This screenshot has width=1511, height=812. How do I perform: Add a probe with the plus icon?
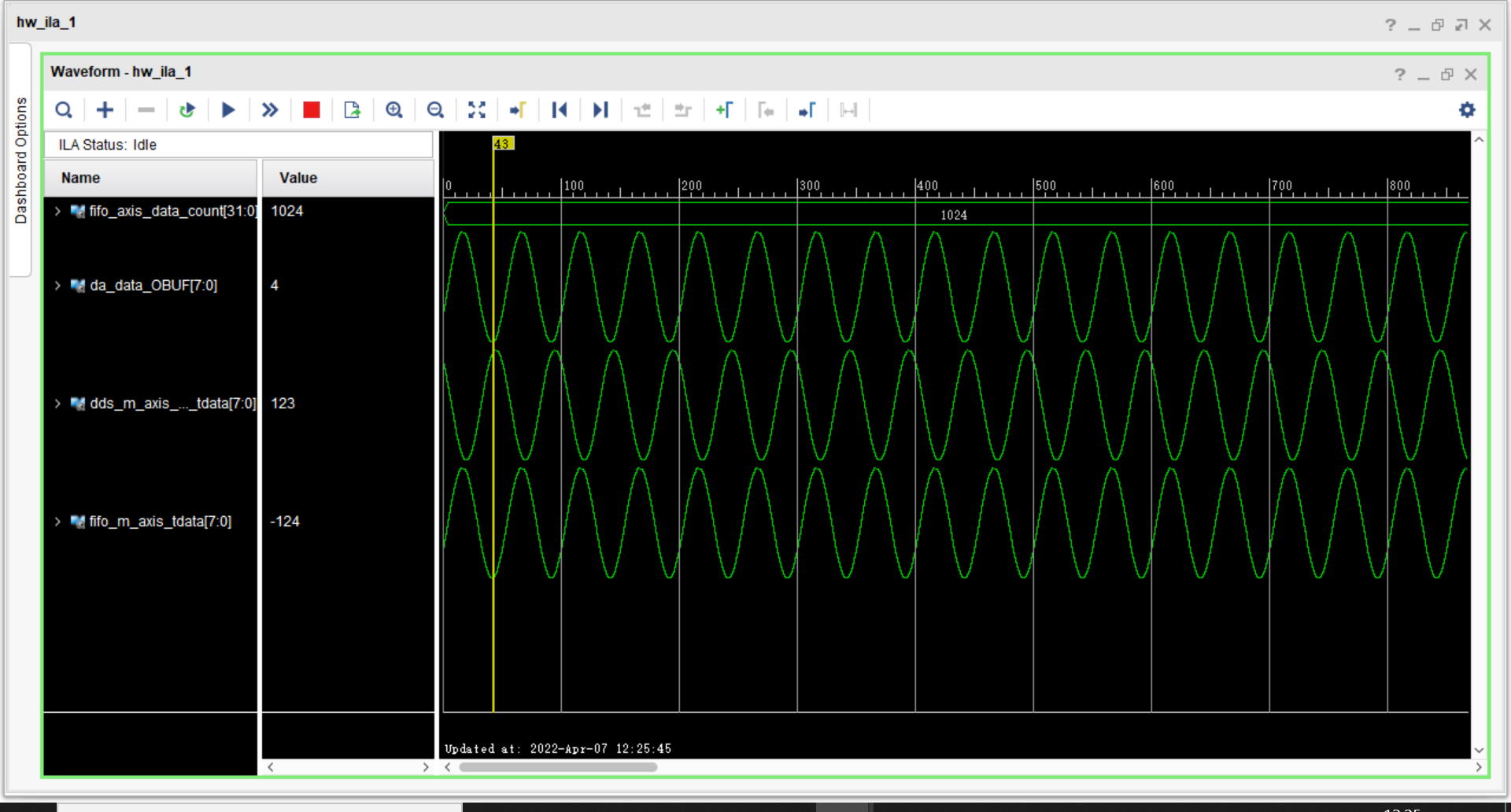tap(105, 110)
